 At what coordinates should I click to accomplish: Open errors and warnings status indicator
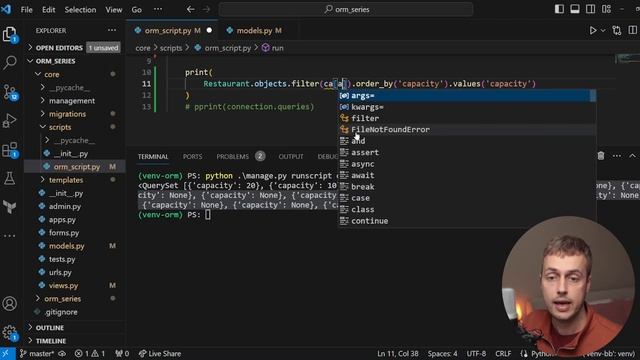[x=90, y=354]
